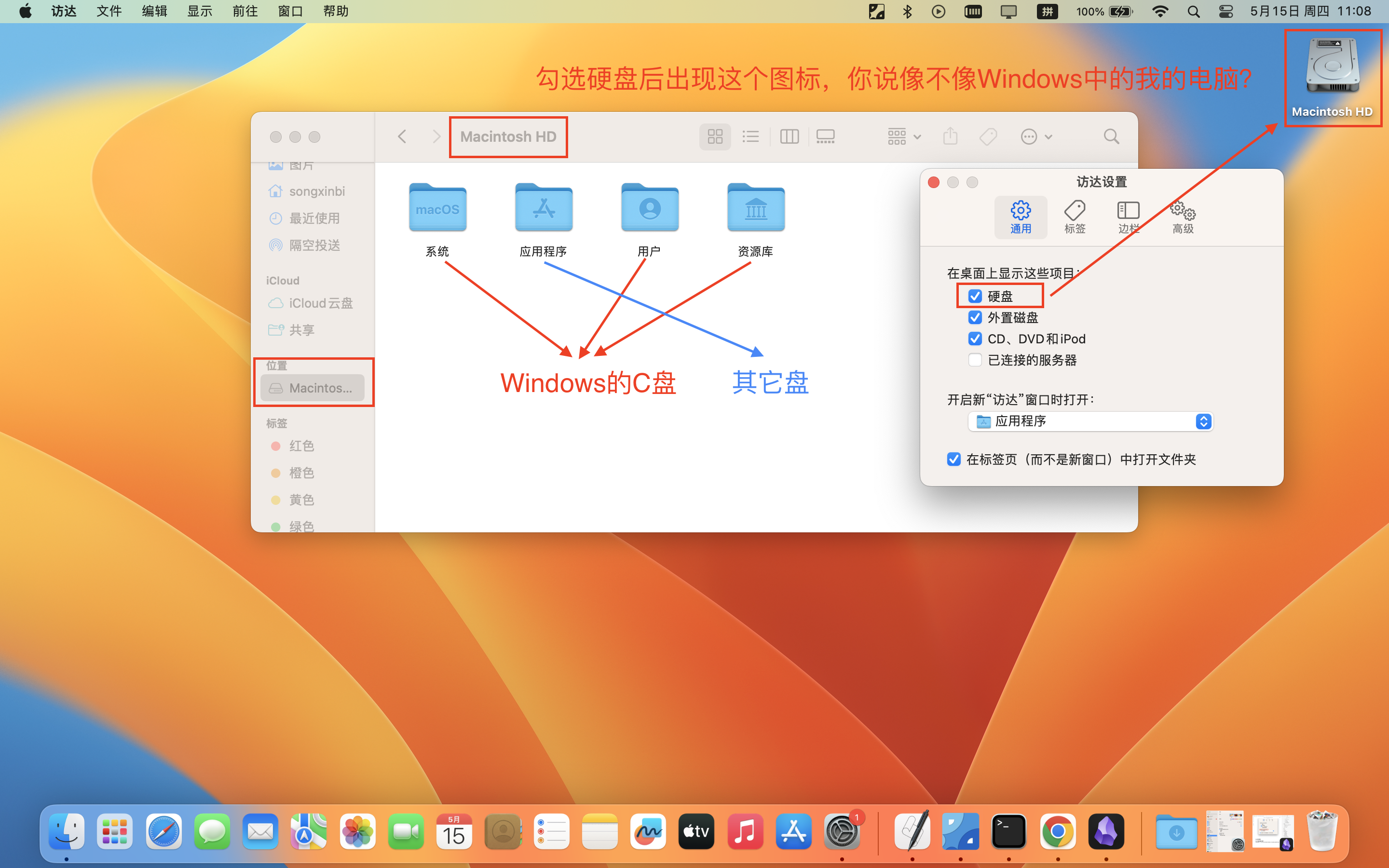Select iCloud云盘 in sidebar
1389x868 pixels.
[x=313, y=303]
